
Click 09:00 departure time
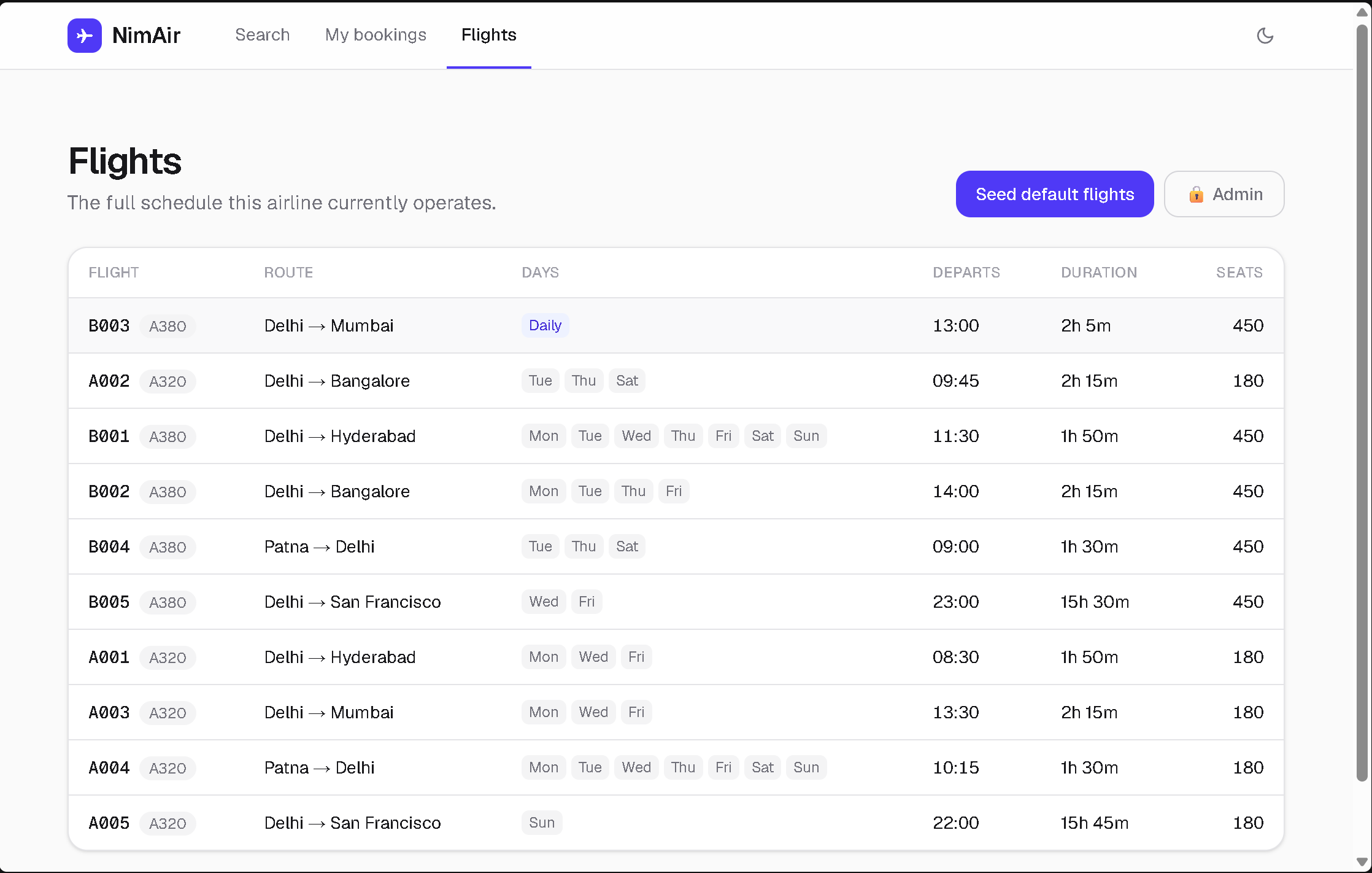(x=955, y=546)
